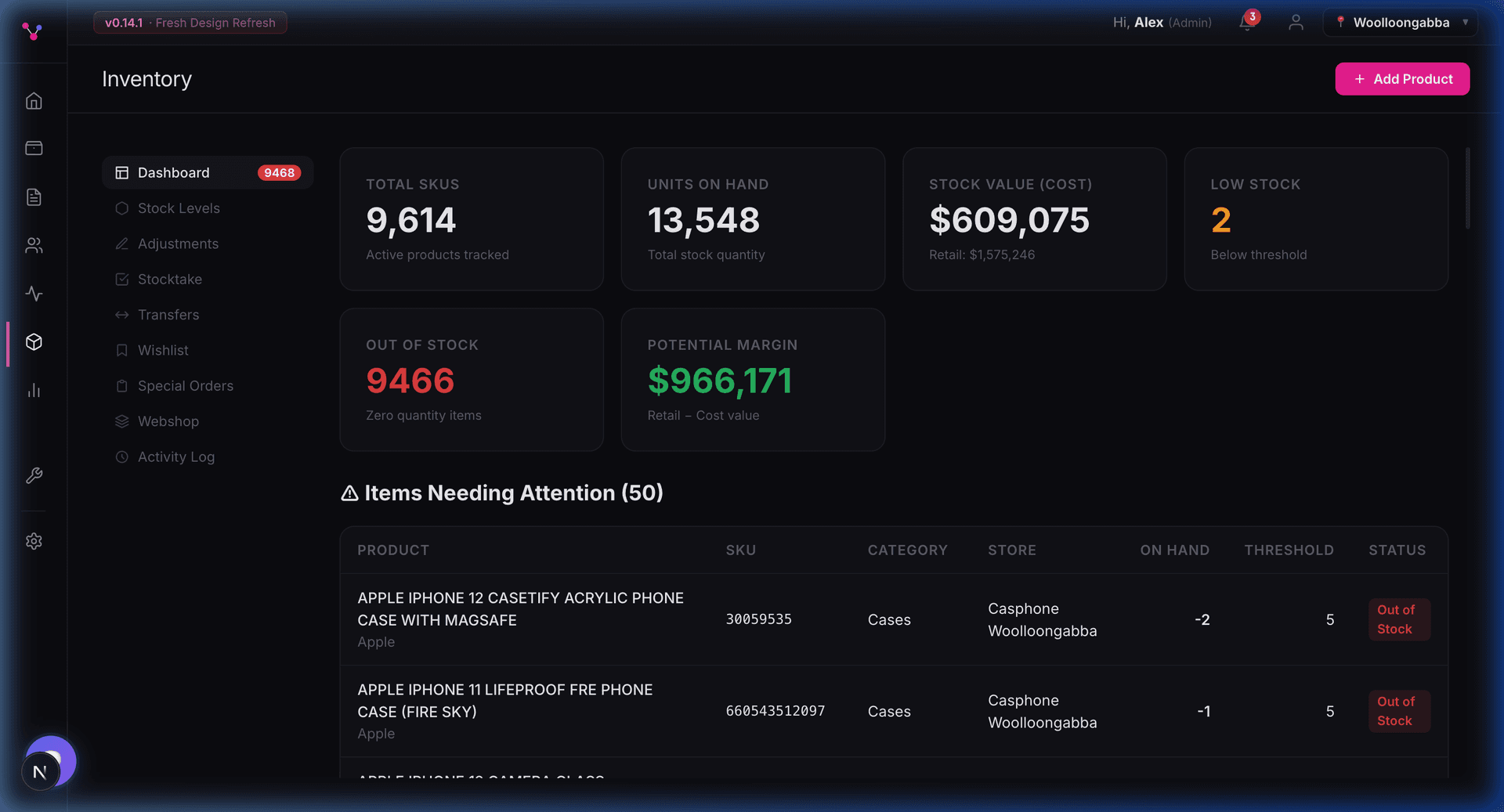Viewport: 1504px width, 812px height.
Task: Click the highlighted inventory box icon
Action: 34,342
